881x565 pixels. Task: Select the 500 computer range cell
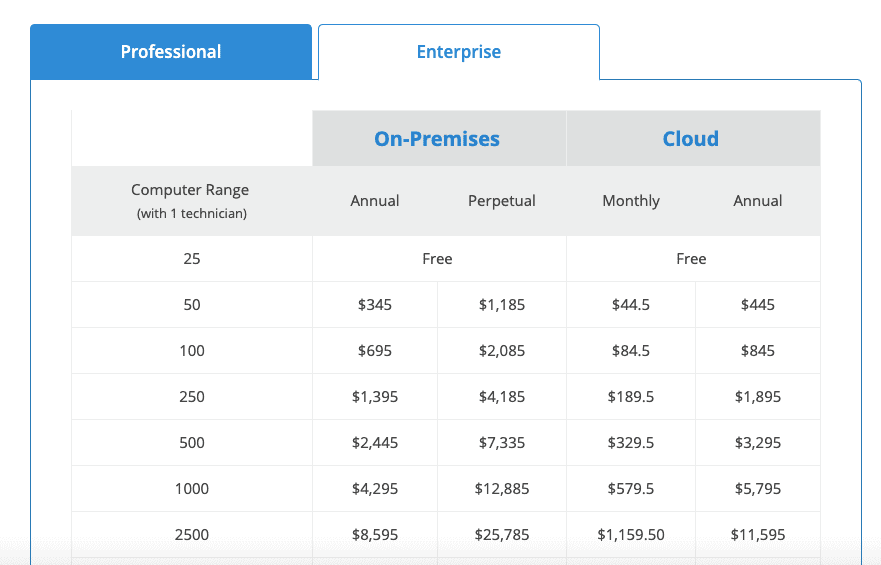click(192, 443)
